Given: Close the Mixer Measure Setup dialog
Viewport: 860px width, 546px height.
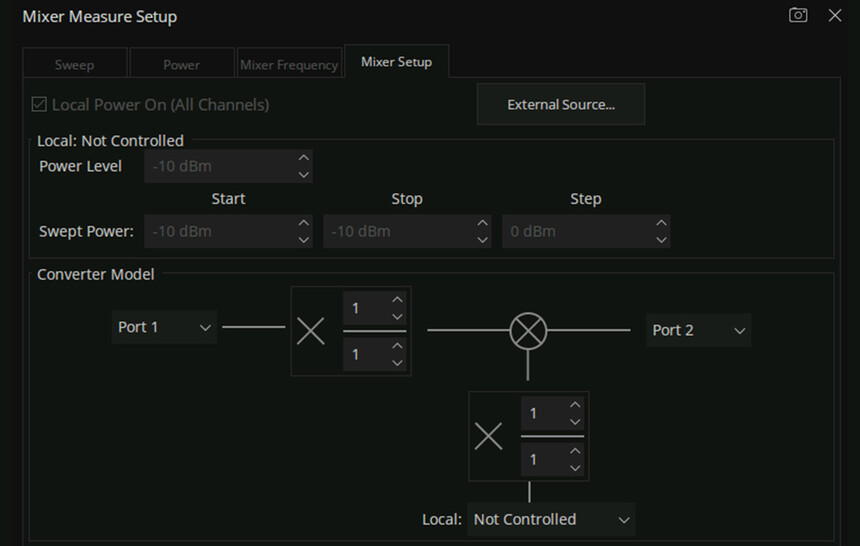Looking at the screenshot, I should pyautogui.click(x=835, y=16).
